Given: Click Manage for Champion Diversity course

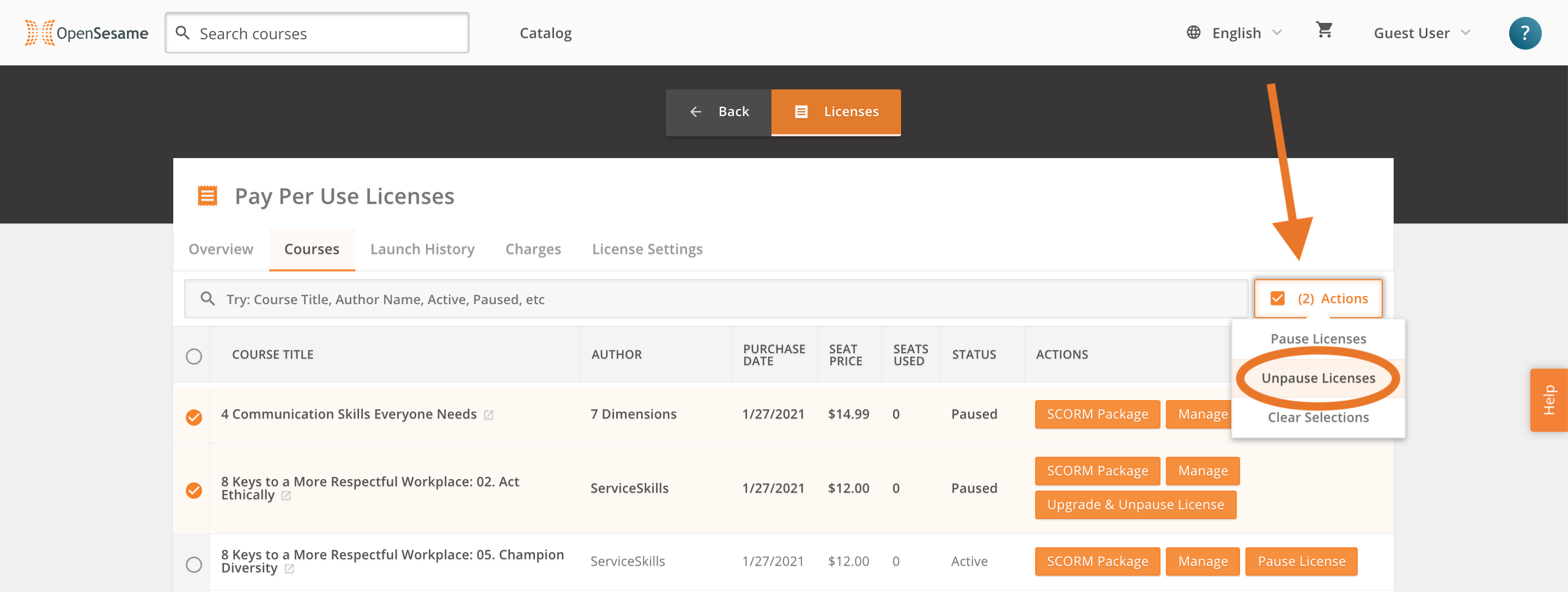Looking at the screenshot, I should point(1202,561).
